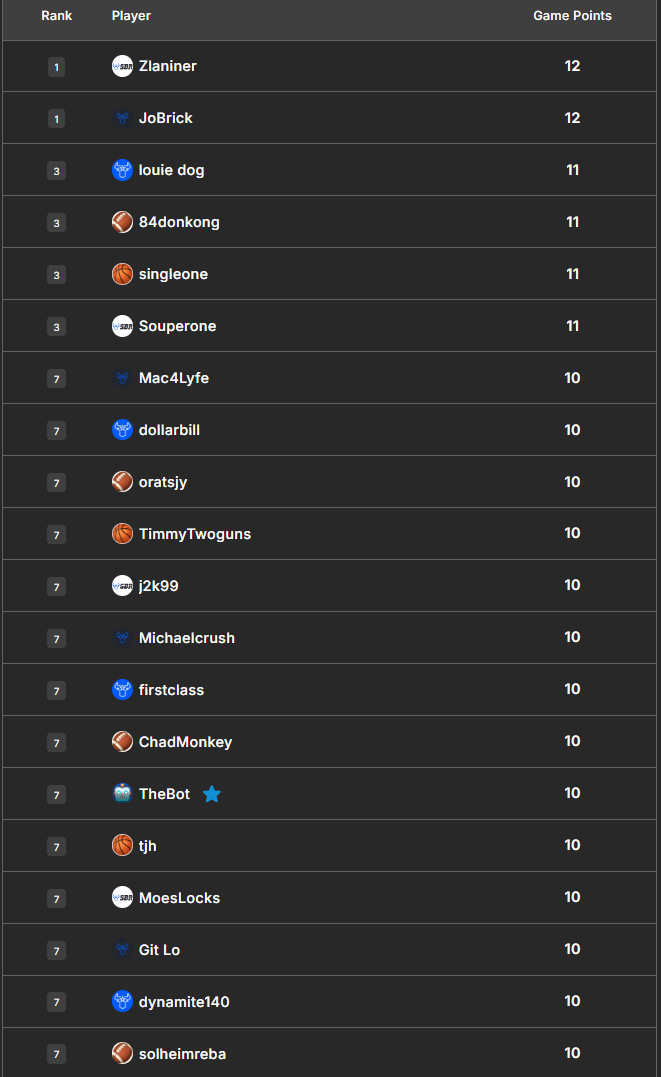Click the blue star next to TheBot
The image size is (661, 1077).
[x=212, y=794]
